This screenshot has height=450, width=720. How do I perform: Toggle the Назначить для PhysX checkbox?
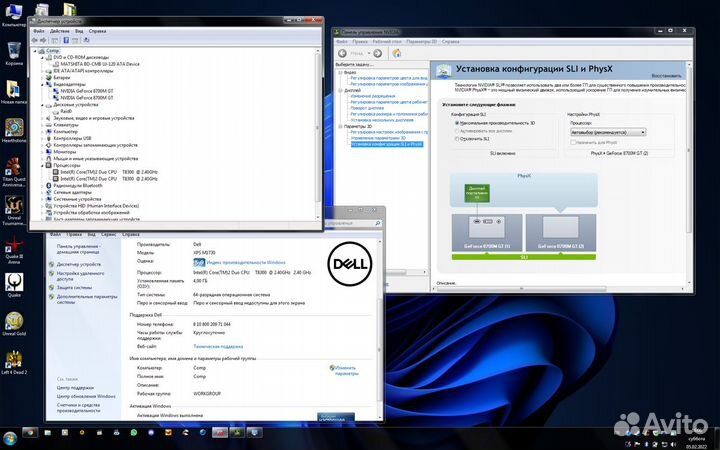pyautogui.click(x=573, y=143)
